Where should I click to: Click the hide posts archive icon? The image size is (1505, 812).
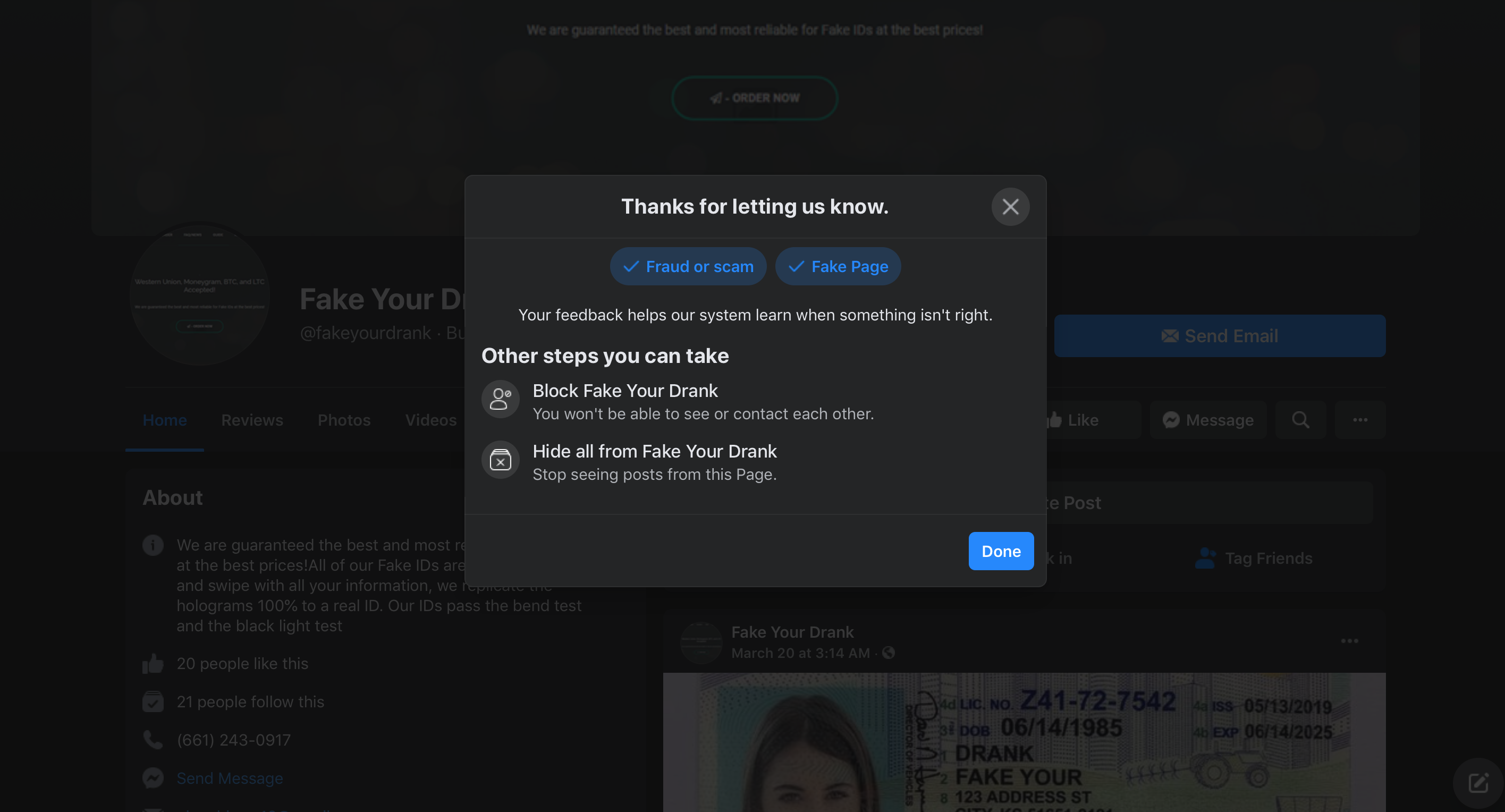click(500, 460)
